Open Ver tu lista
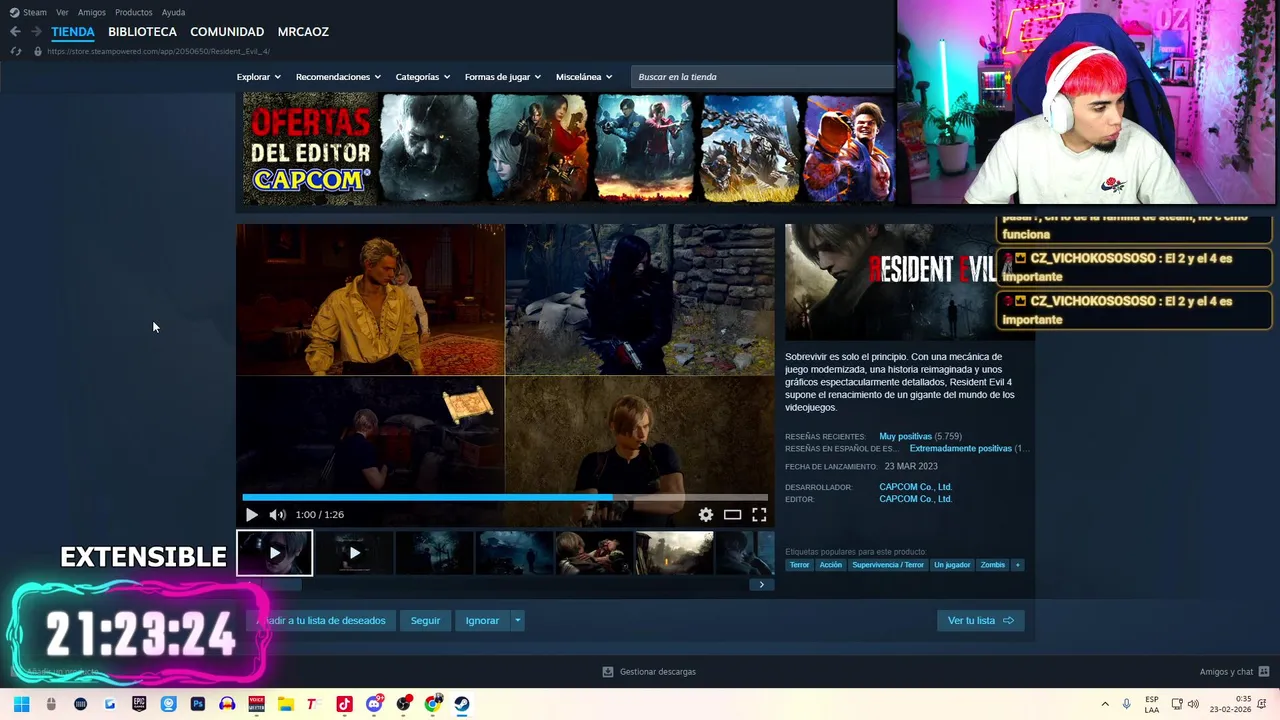The width and height of the screenshot is (1280, 720). coord(980,621)
